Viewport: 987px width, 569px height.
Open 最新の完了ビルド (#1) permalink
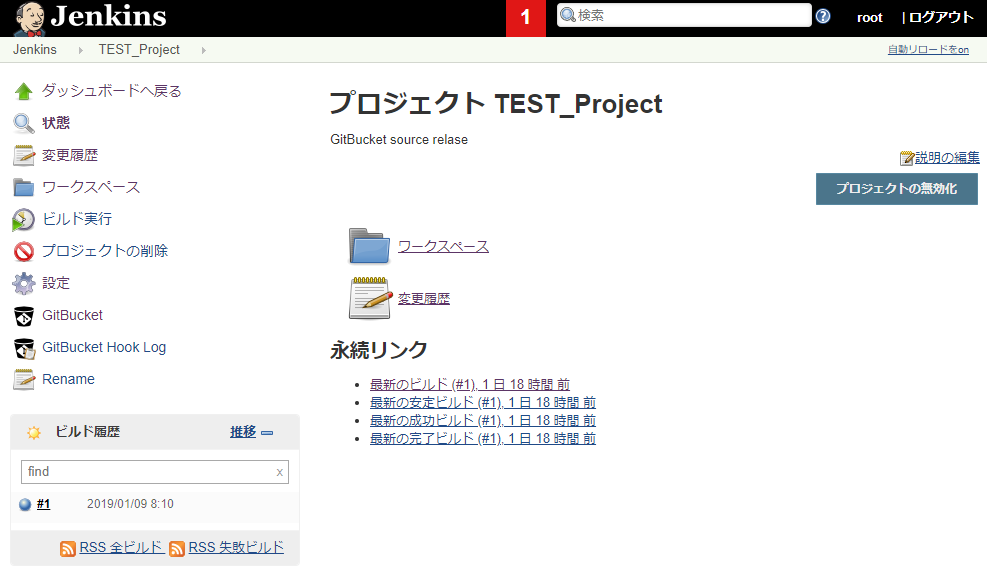coord(483,438)
